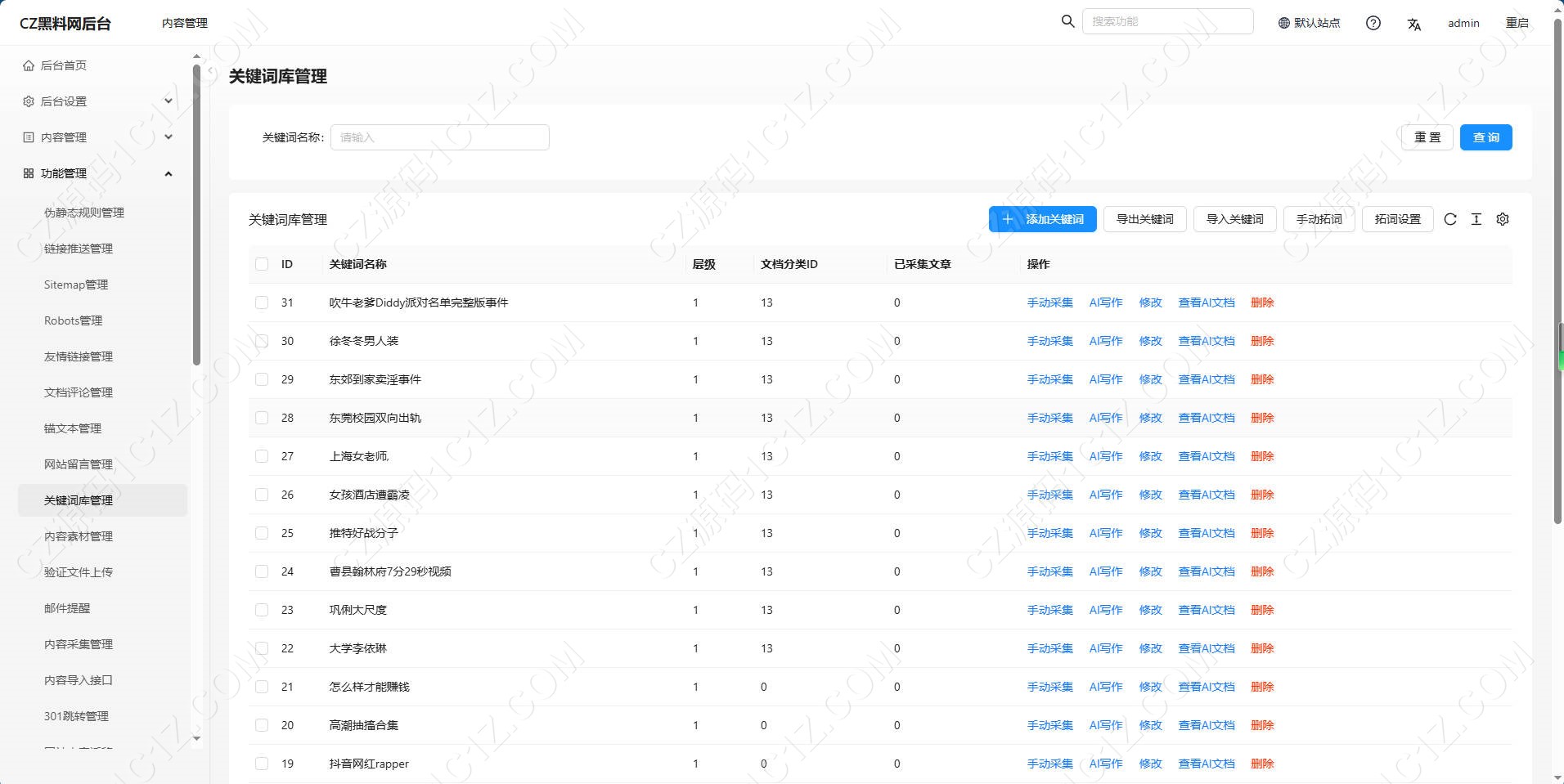Focus the 关键词名称 input field
Image resolution: width=1564 pixels, height=784 pixels.
coord(440,137)
